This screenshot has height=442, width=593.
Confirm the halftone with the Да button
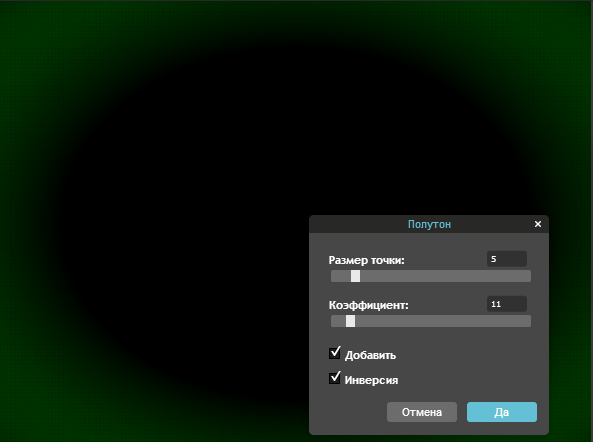click(x=502, y=412)
